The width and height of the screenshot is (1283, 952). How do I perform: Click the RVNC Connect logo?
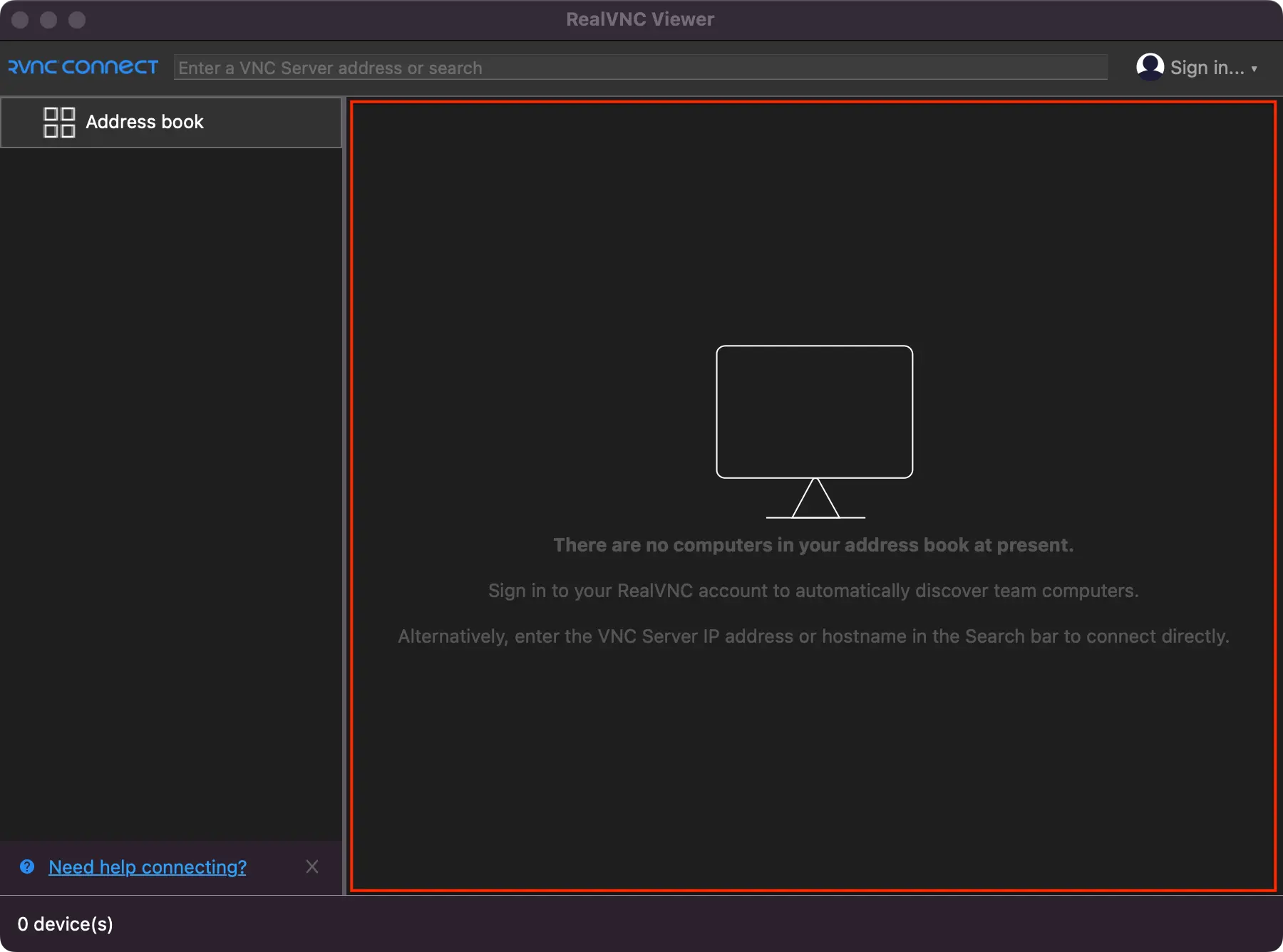point(82,66)
